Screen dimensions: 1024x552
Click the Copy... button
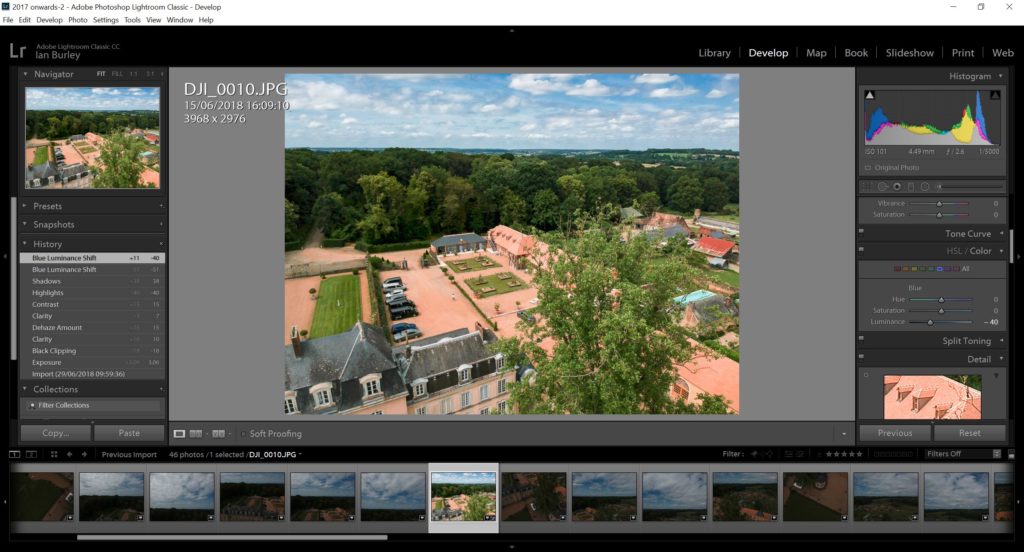(55, 433)
